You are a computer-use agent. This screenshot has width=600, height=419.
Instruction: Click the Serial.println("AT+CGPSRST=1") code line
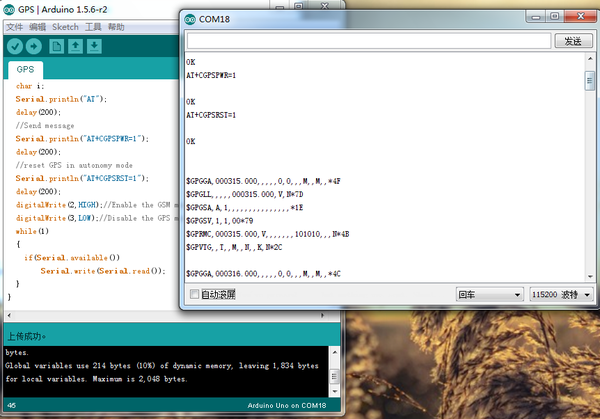click(x=82, y=178)
